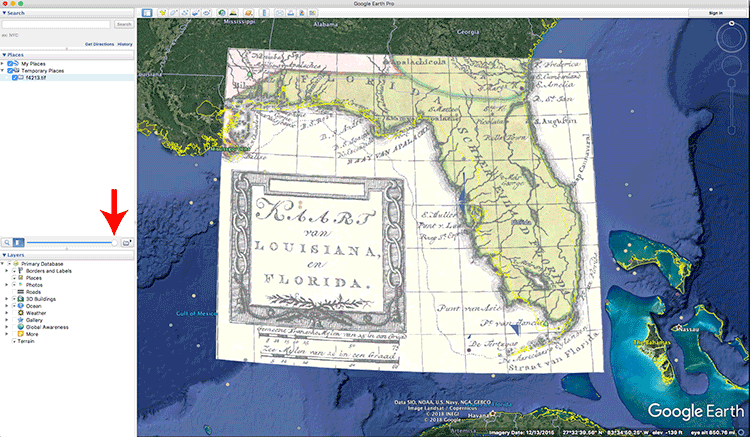Collapse the Temporary Places tree node
750x437 pixels.
click(3, 71)
